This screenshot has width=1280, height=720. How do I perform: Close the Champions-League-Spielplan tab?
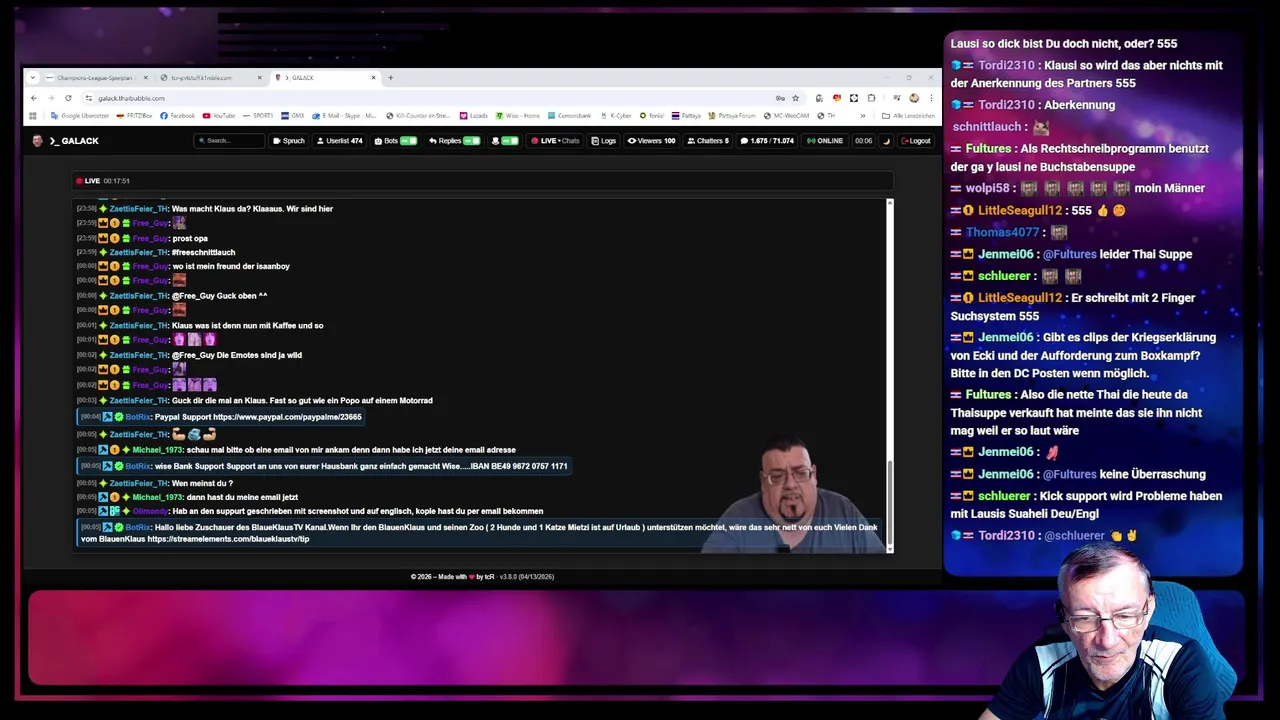(146, 77)
